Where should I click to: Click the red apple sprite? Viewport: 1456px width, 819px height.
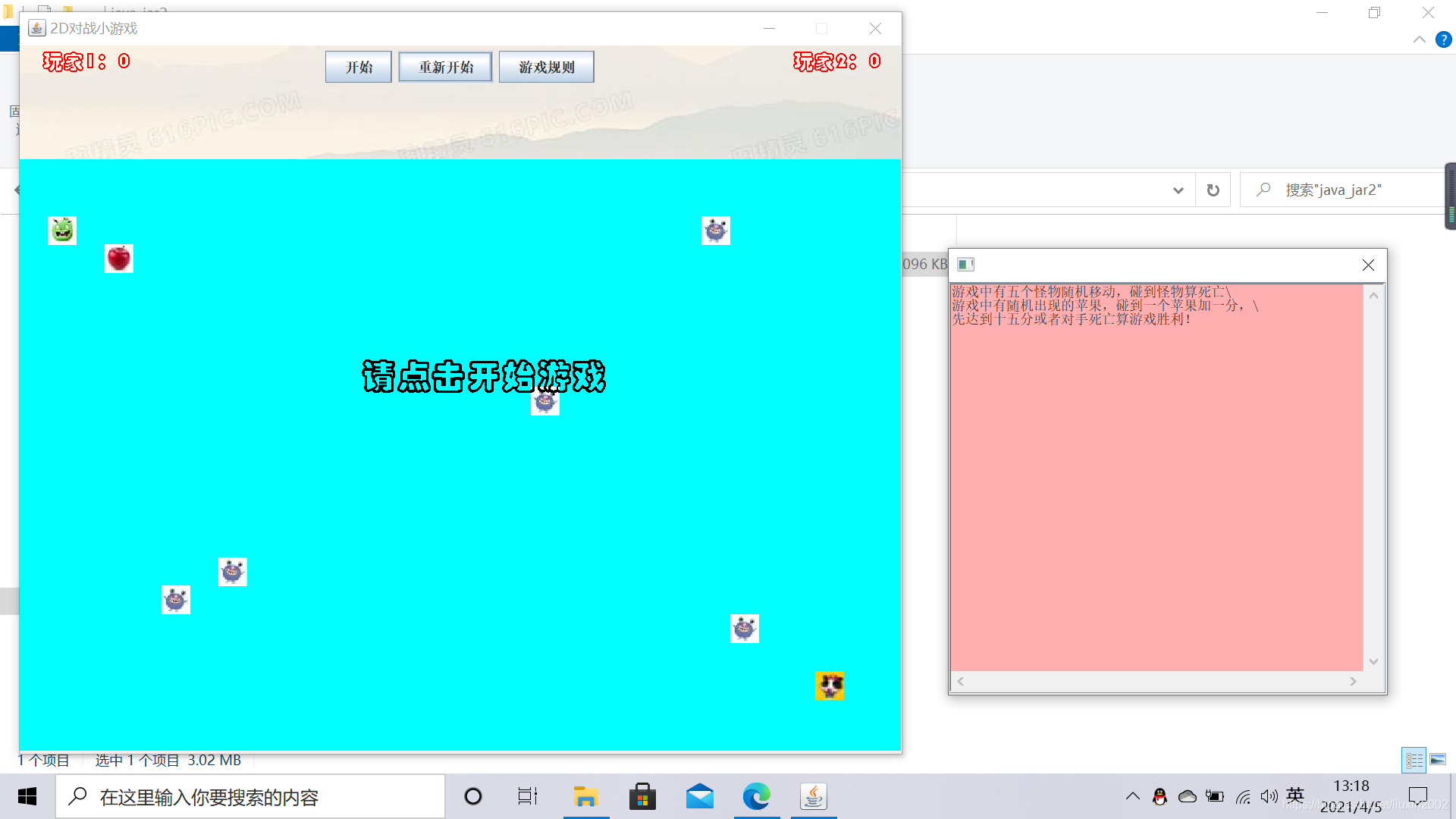tap(119, 259)
